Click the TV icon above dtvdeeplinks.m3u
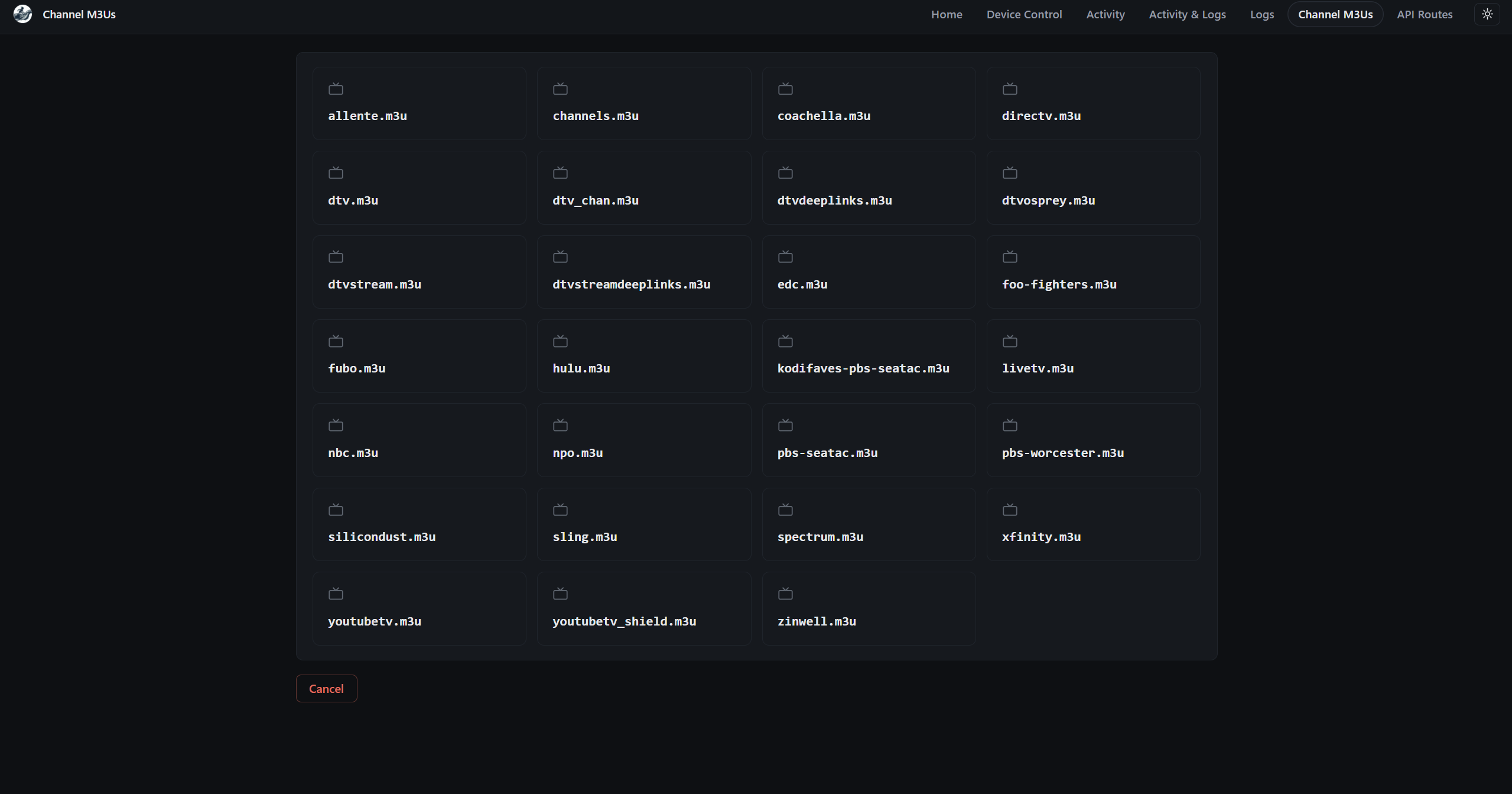The image size is (1512, 794). [785, 173]
